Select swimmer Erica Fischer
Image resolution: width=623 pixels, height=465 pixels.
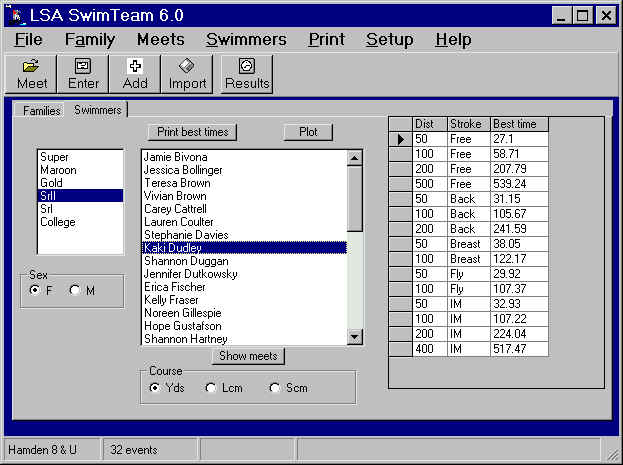244,287
